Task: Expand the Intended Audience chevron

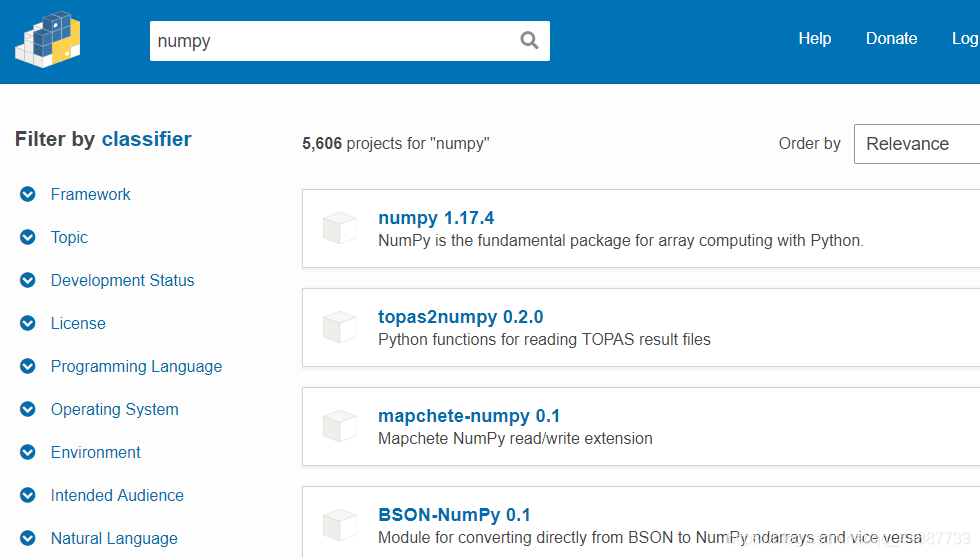Action: (x=28, y=495)
